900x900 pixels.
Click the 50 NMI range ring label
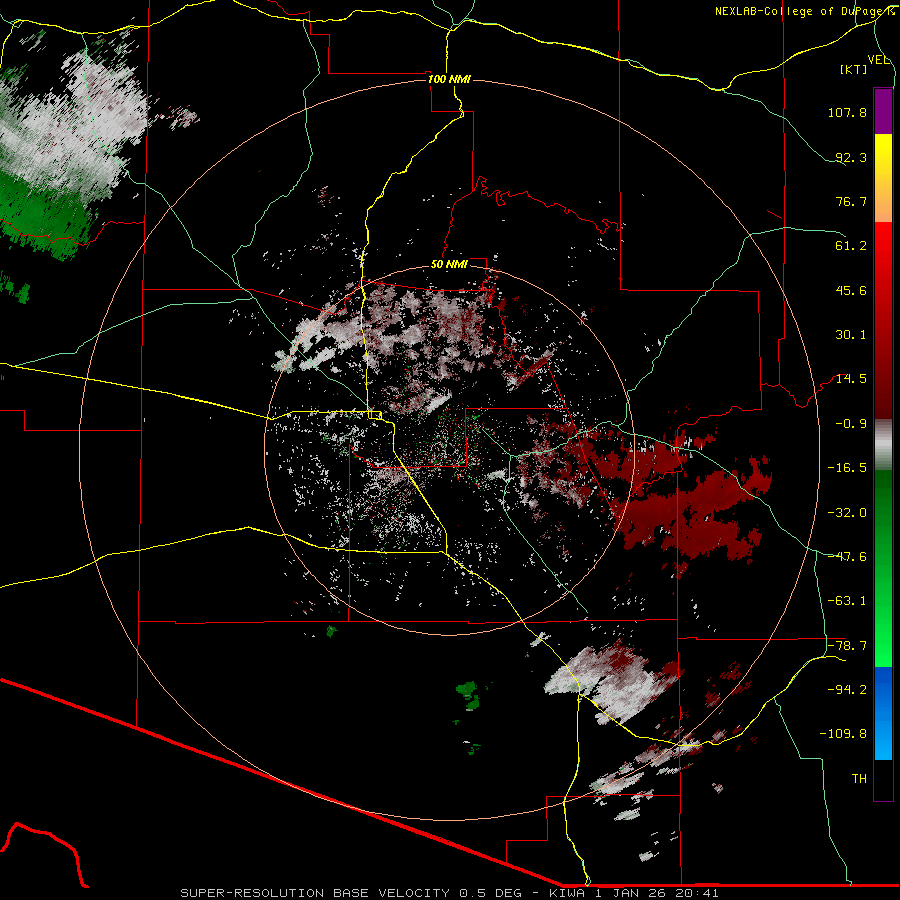coord(449,265)
